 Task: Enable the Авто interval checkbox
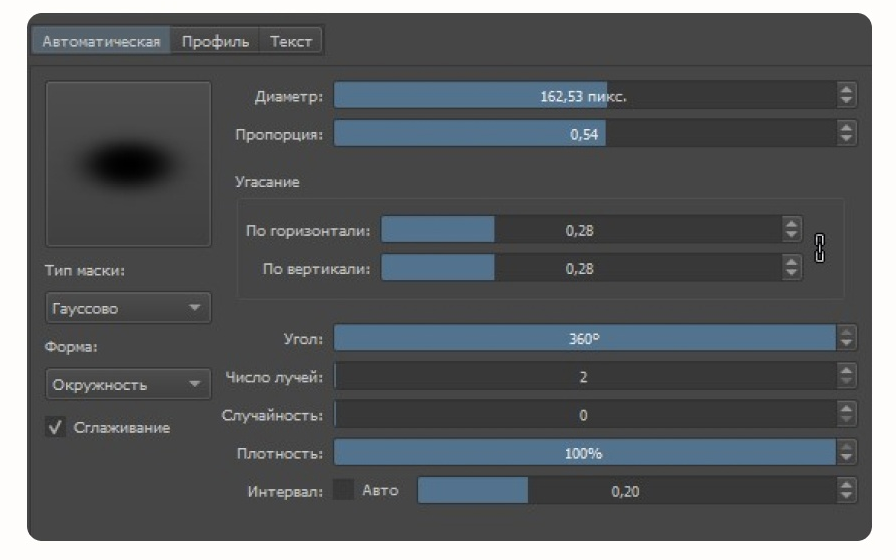tap(343, 490)
